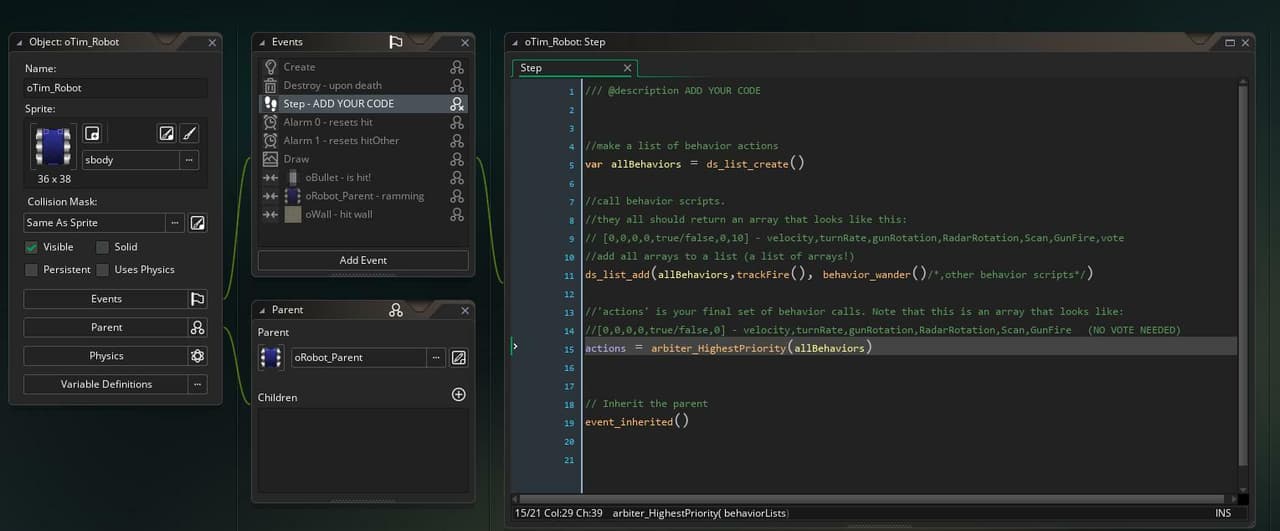1280x531 pixels.
Task: Open the sprite selector ellipsis next to sbody
Action: [189, 160]
